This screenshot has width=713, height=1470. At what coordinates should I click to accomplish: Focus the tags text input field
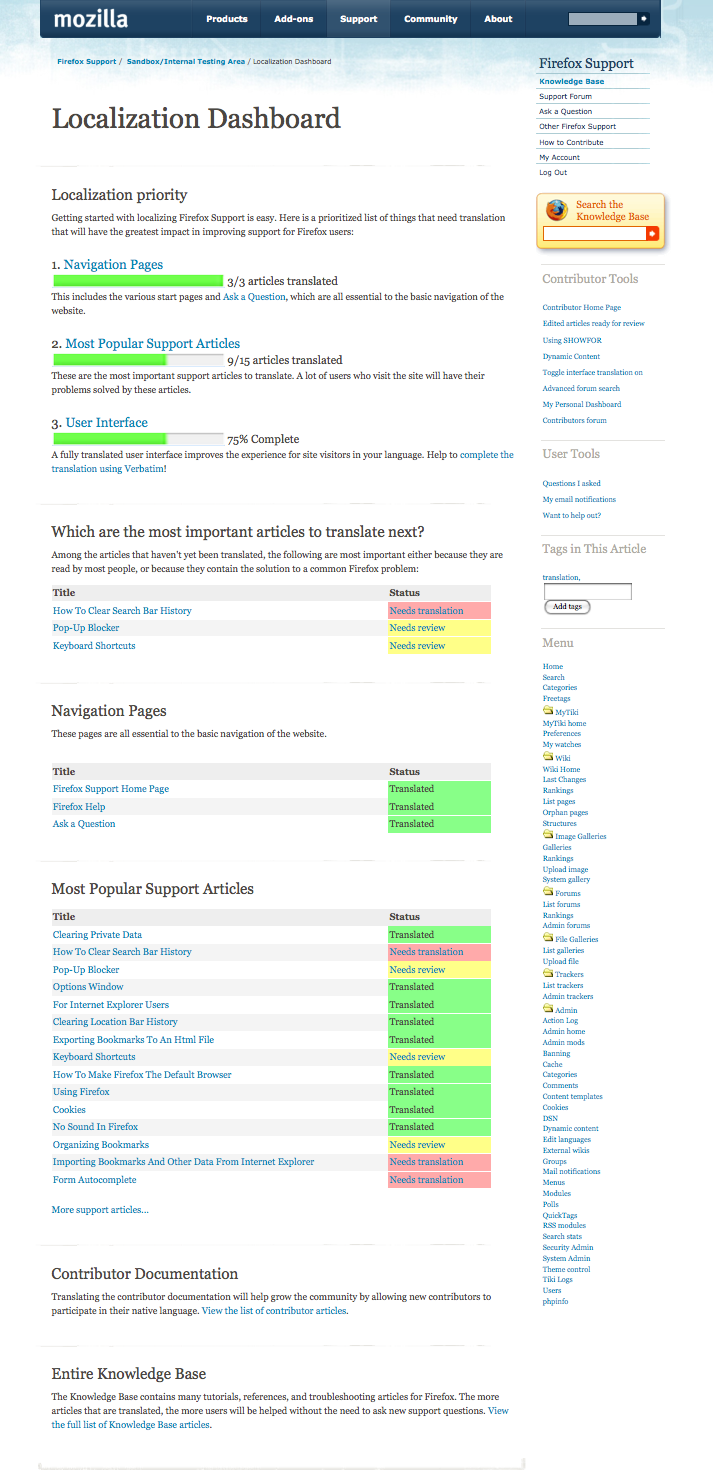(587, 591)
